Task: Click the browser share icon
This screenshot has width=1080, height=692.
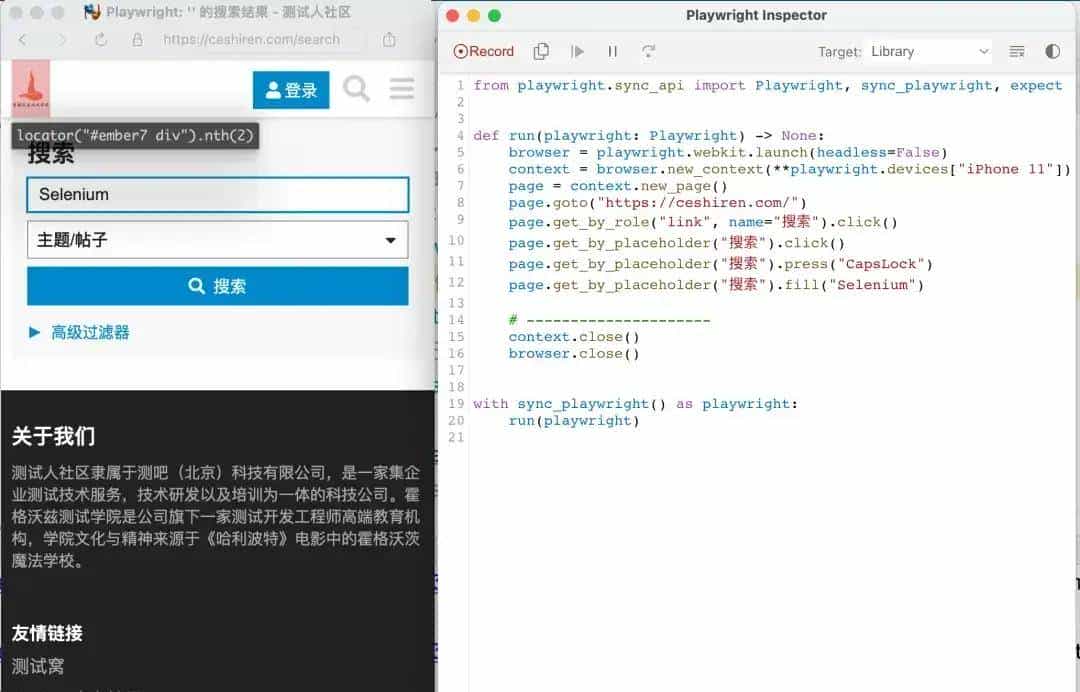Action: [x=389, y=38]
